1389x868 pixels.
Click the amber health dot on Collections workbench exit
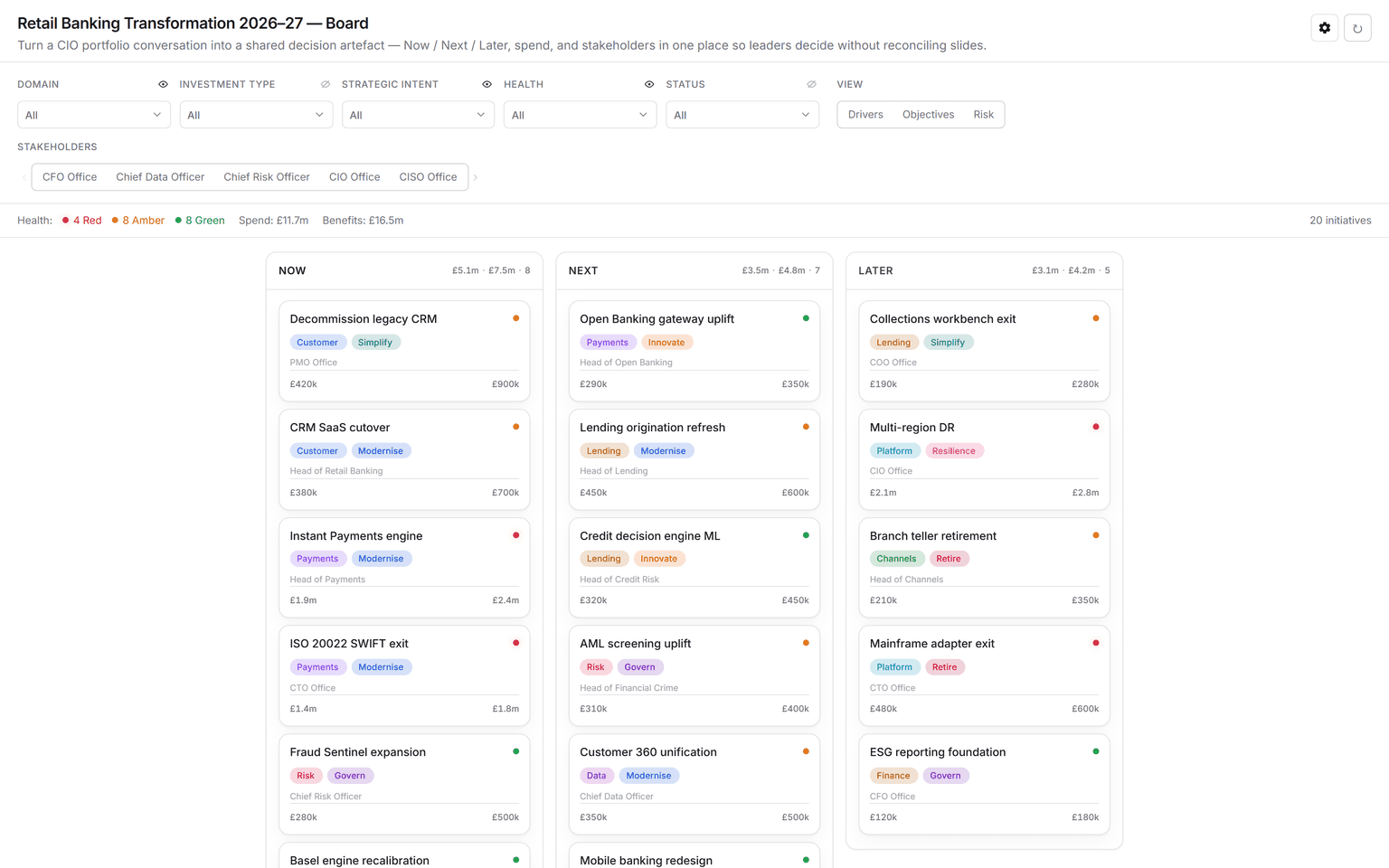pos(1096,318)
